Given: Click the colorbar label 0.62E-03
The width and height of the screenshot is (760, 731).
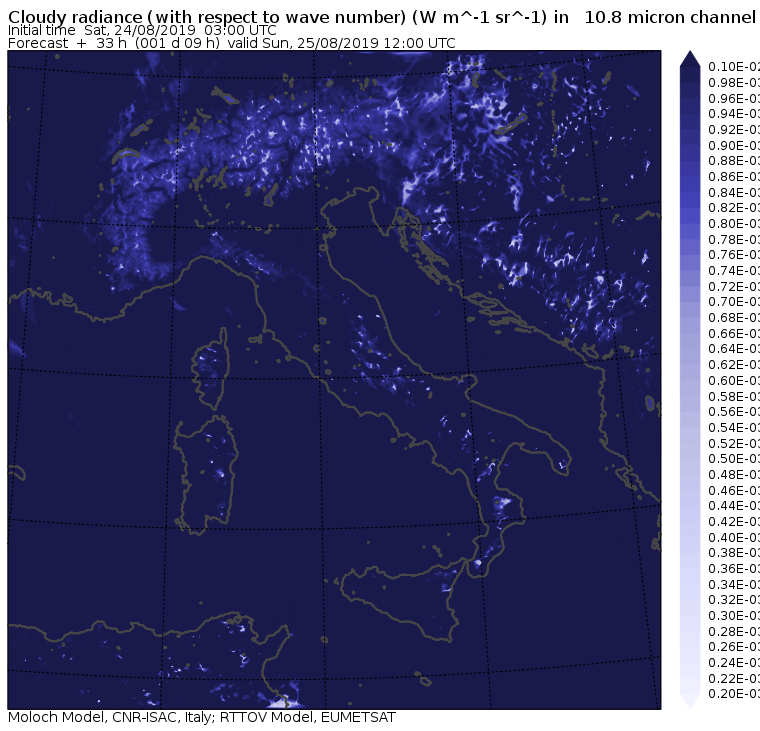Looking at the screenshot, I should pos(734,365).
